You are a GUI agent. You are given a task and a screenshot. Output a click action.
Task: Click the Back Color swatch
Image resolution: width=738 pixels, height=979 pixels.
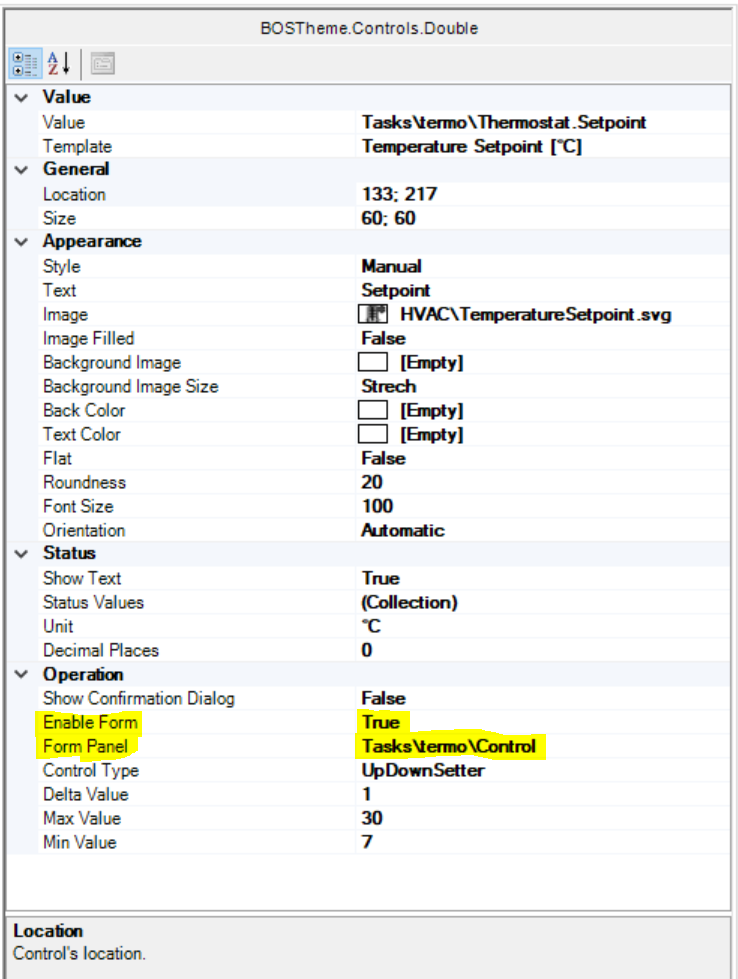point(373,410)
